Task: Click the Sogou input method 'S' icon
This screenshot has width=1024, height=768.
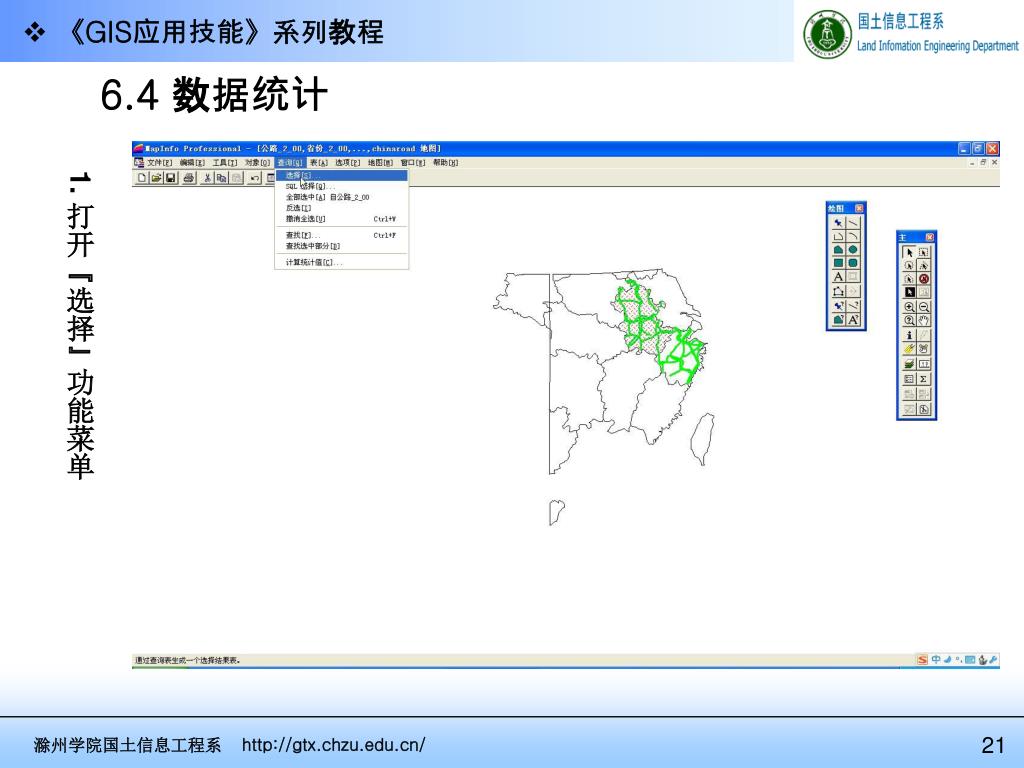Action: [922, 660]
